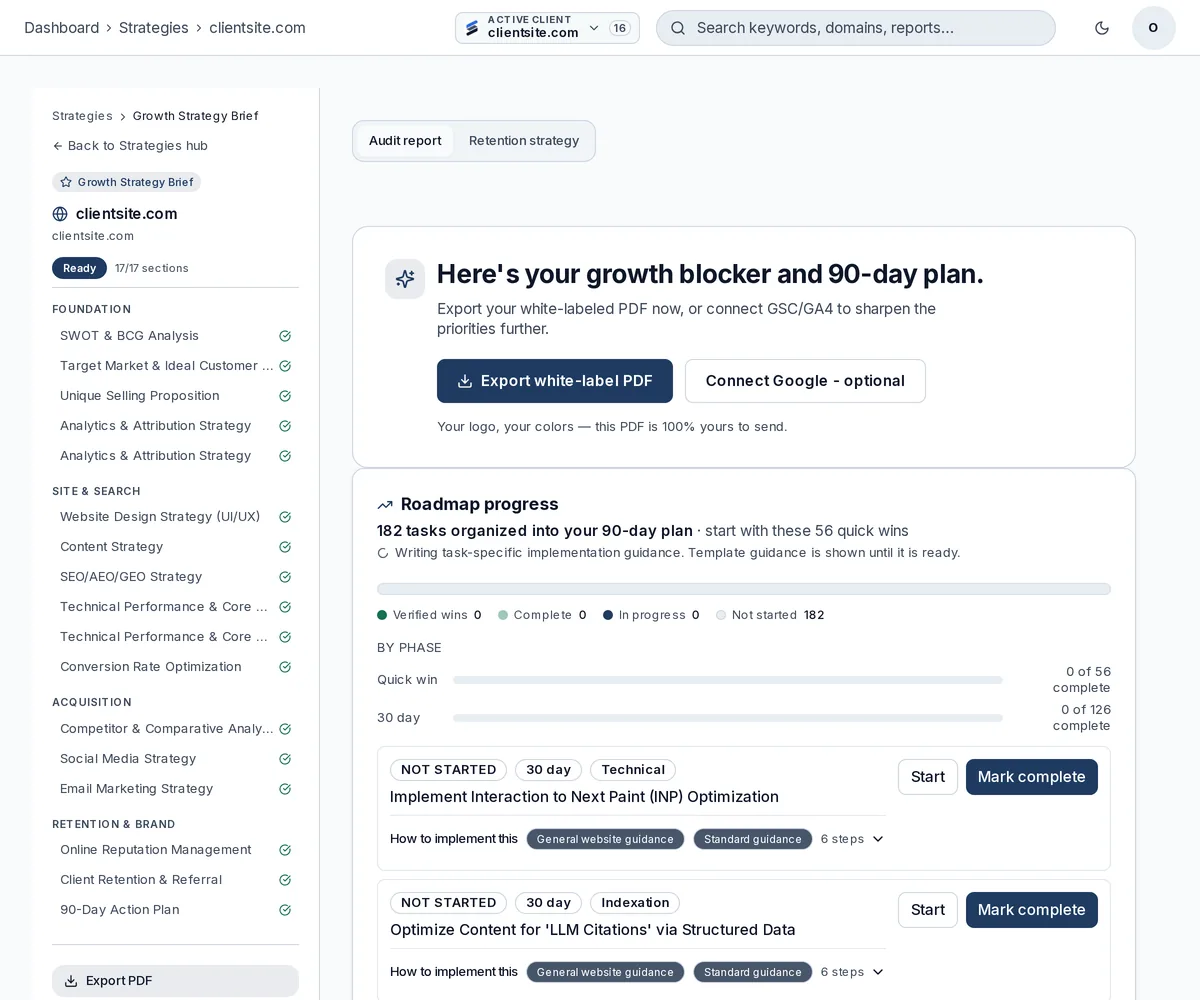This screenshot has height=1000, width=1200.
Task: Click the overall roadmap progress bar
Action: pos(744,589)
